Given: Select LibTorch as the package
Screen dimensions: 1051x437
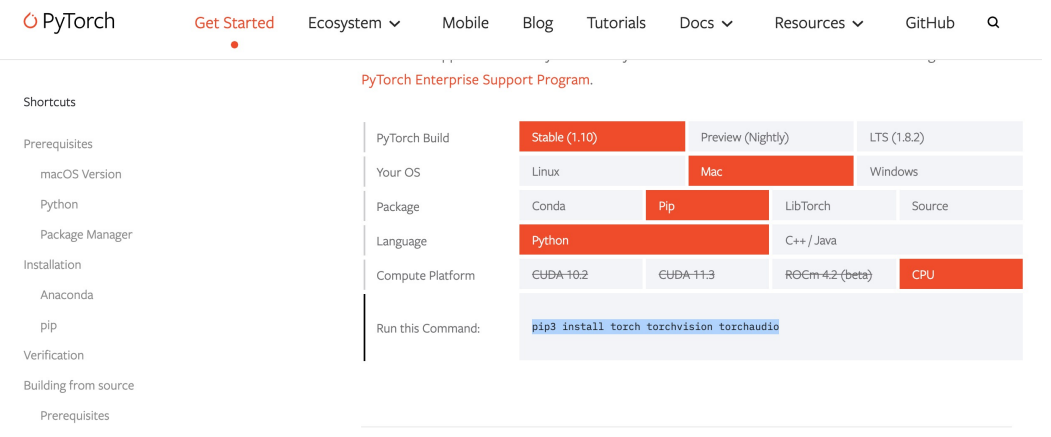Looking at the screenshot, I should point(834,205).
